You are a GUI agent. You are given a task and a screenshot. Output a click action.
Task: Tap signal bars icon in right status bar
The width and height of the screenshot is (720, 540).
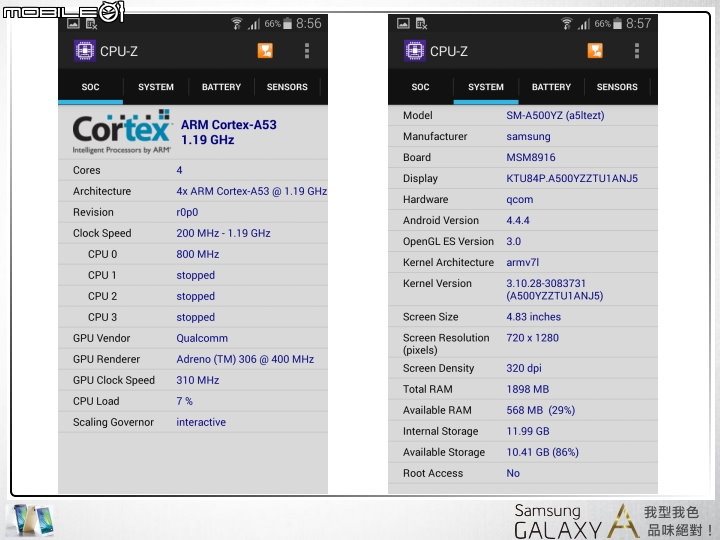pos(584,24)
